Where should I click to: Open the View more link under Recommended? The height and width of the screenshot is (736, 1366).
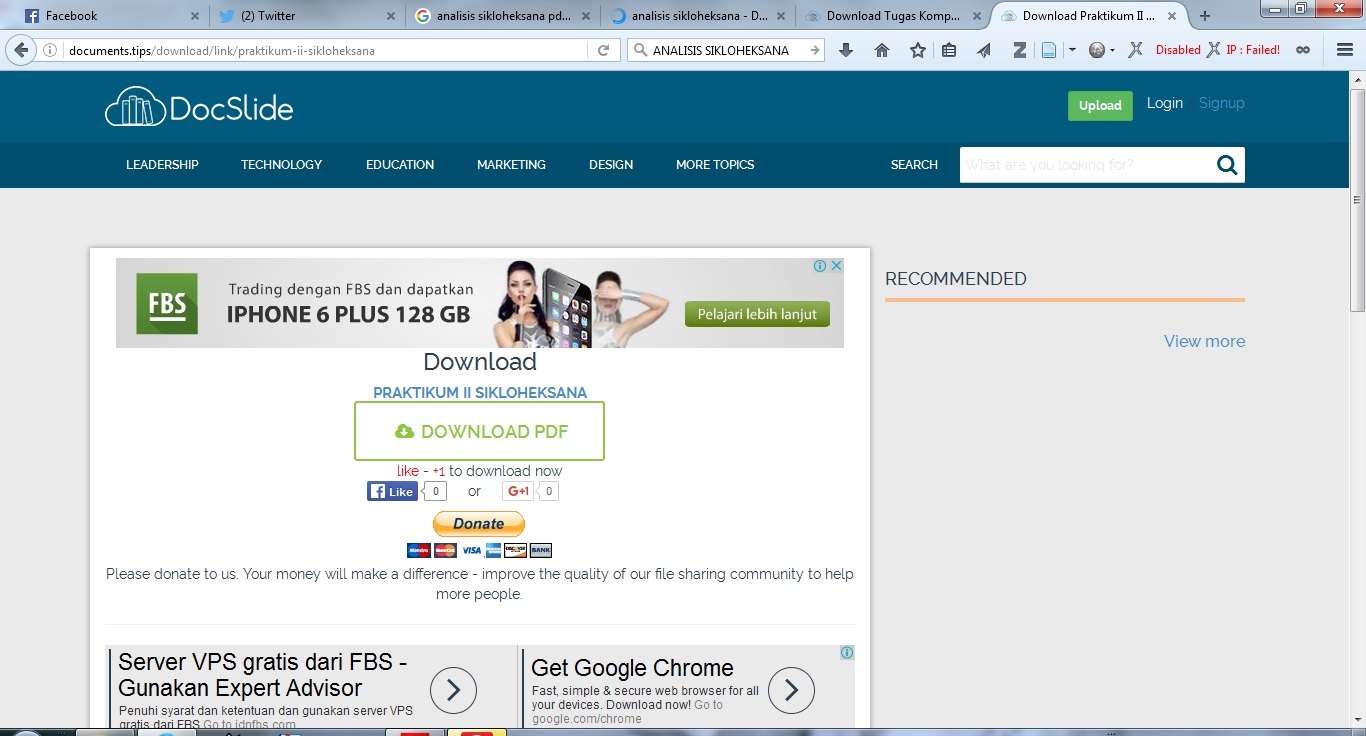tap(1204, 341)
